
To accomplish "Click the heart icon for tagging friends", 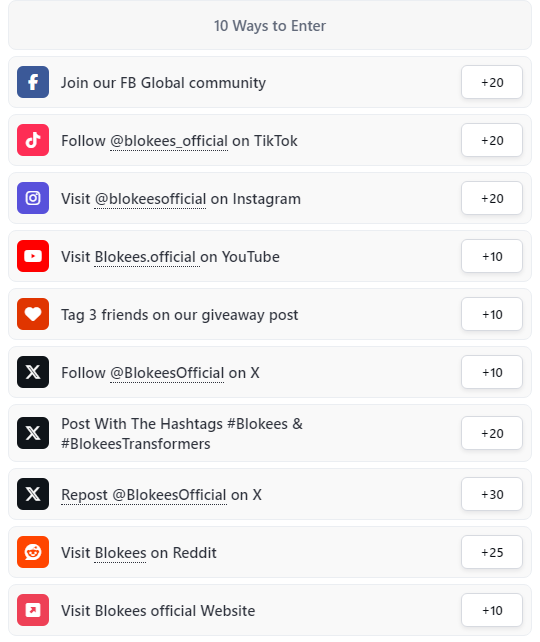I will point(33,314).
